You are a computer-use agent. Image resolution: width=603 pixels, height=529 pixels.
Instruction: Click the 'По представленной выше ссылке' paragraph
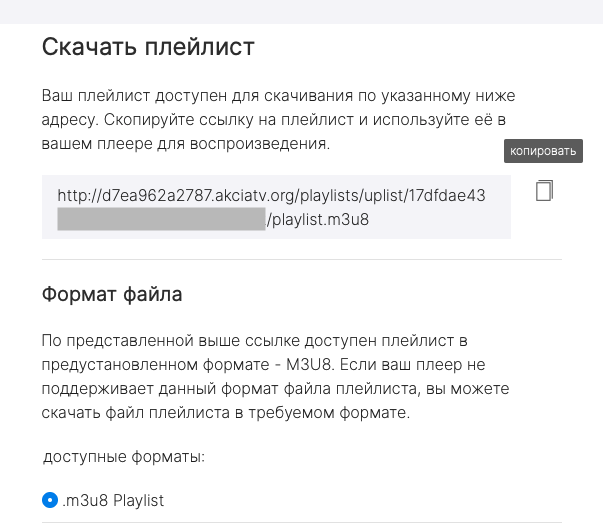point(275,376)
